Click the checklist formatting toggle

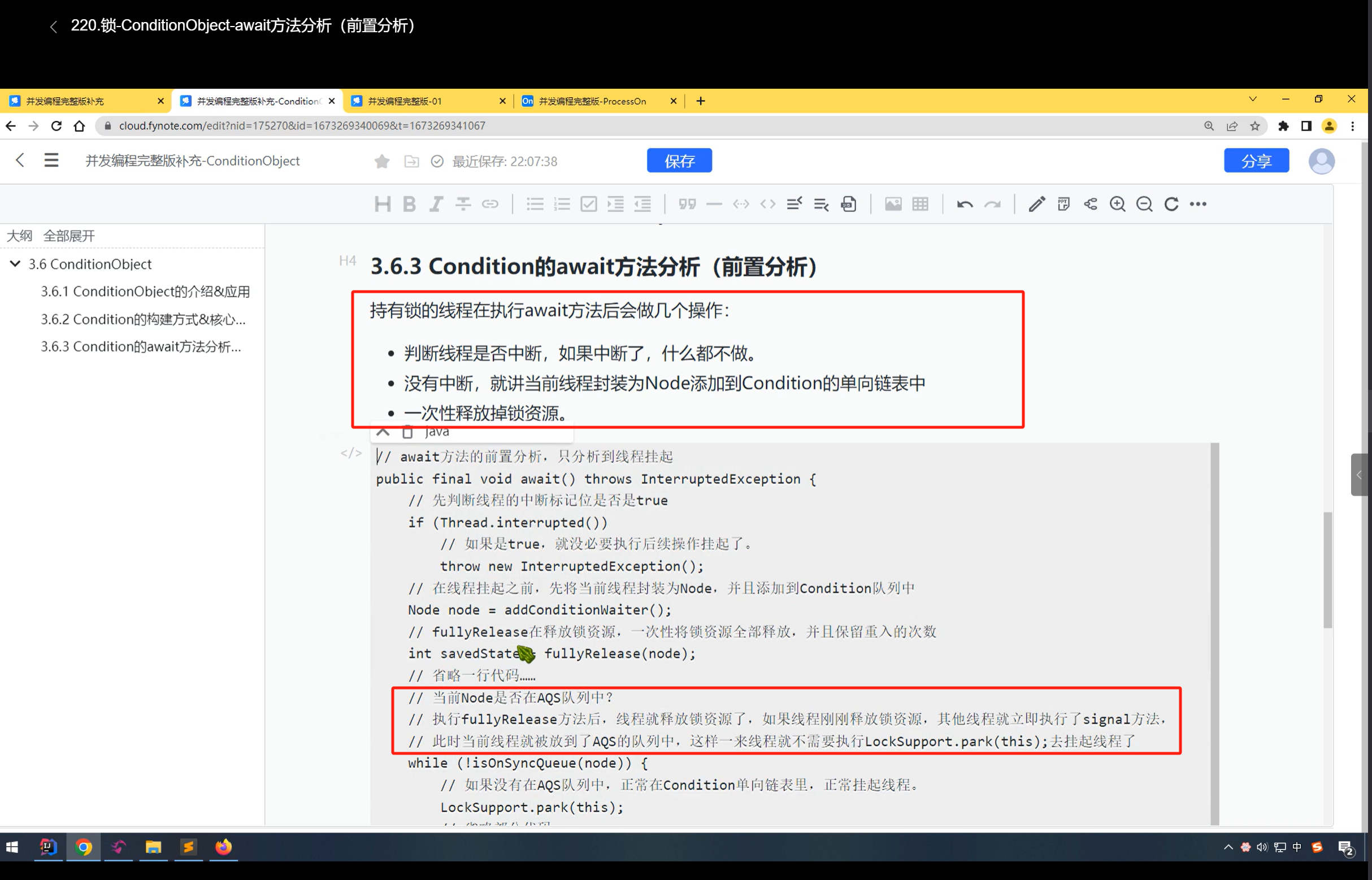click(589, 204)
